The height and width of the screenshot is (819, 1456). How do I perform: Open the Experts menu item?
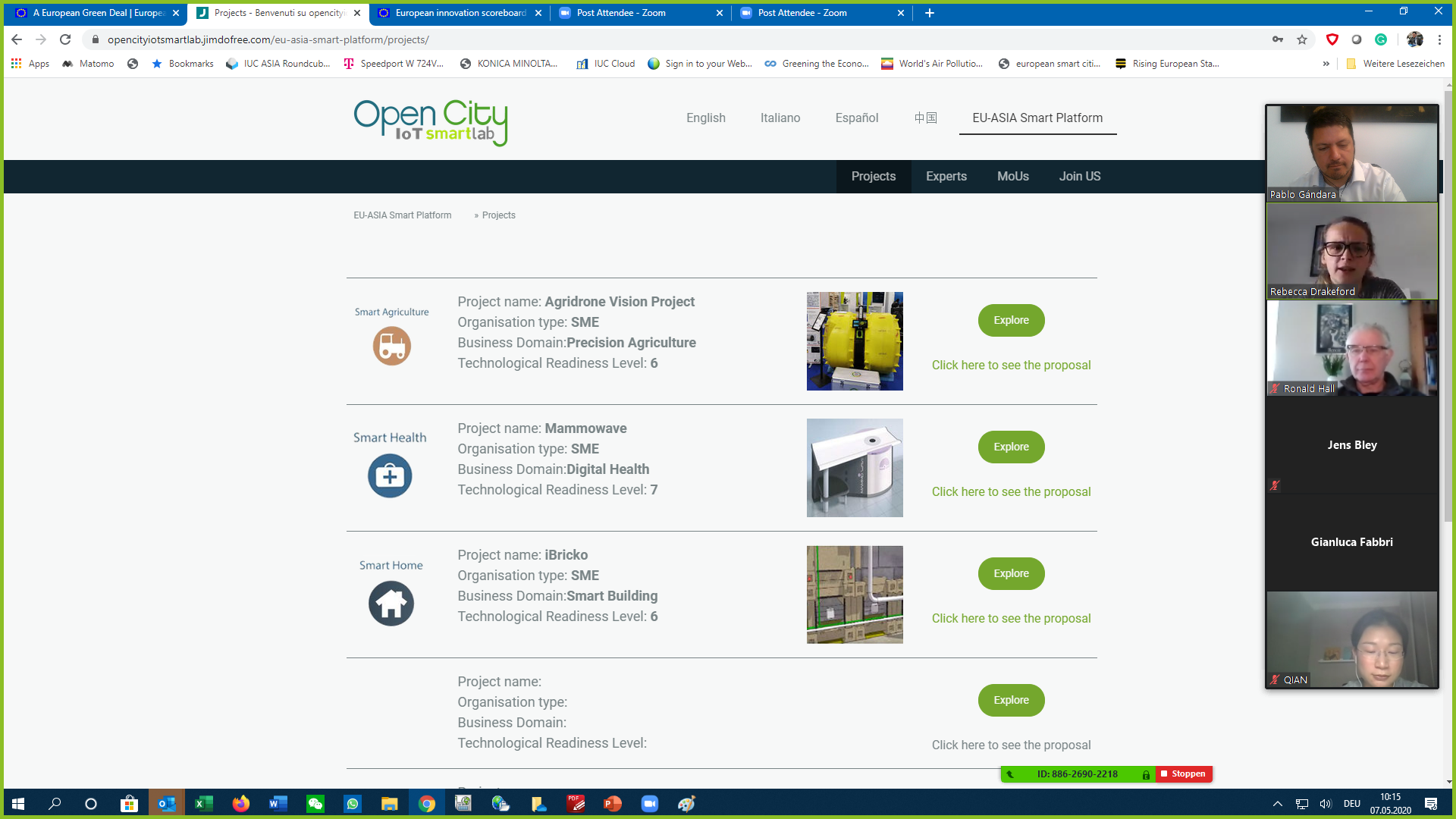tap(946, 177)
